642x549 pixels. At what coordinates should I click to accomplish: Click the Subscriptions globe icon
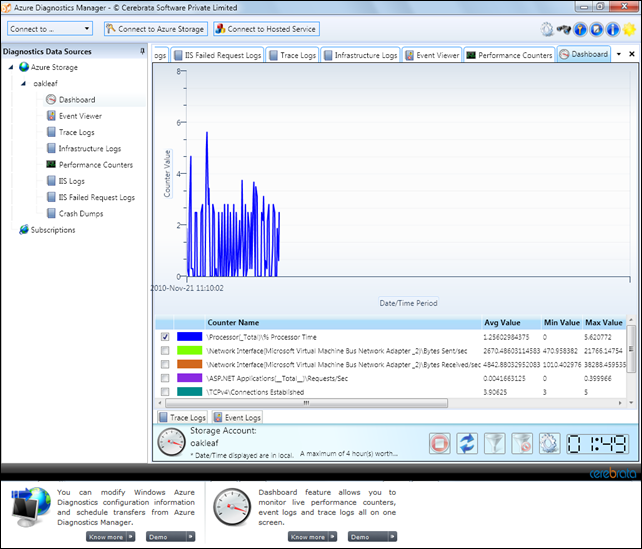click(24, 230)
